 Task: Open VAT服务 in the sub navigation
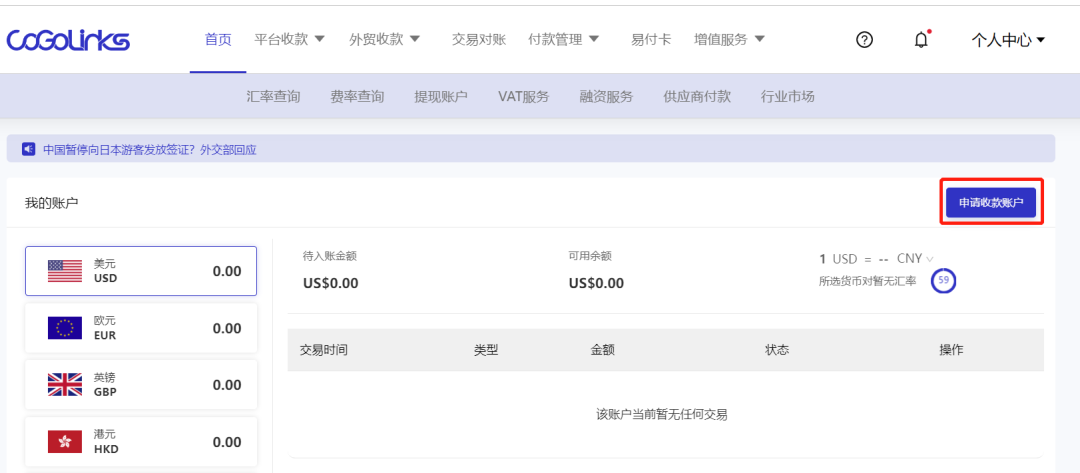tap(523, 96)
